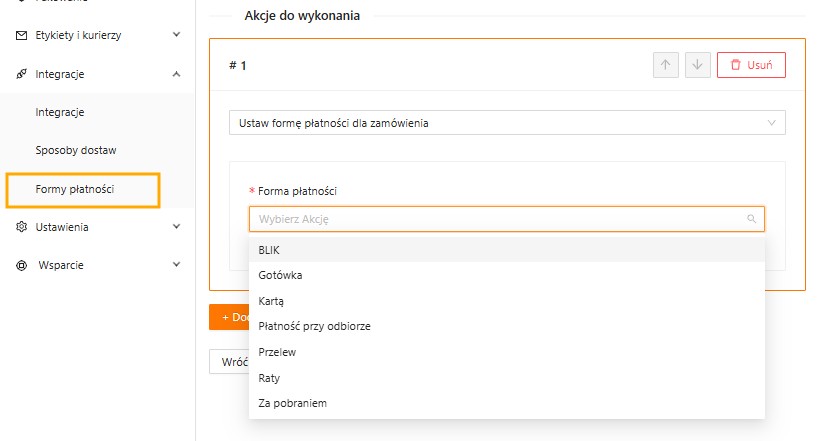This screenshot has width=830, height=441.
Task: Open the action type dropdown 'Ustaw formę płatności'
Action: click(506, 123)
